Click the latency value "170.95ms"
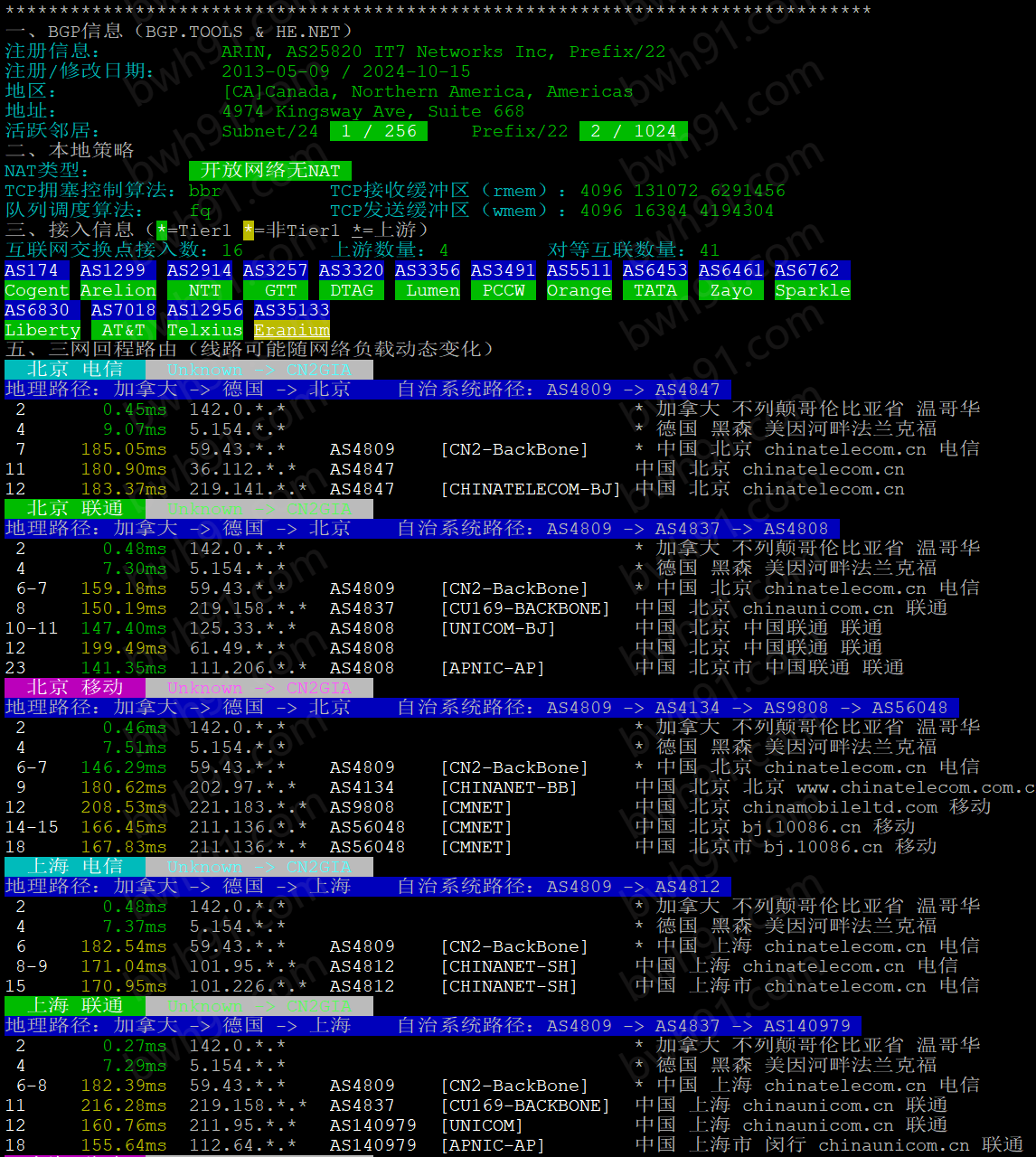This screenshot has height=1157, width=1036. pos(124,986)
